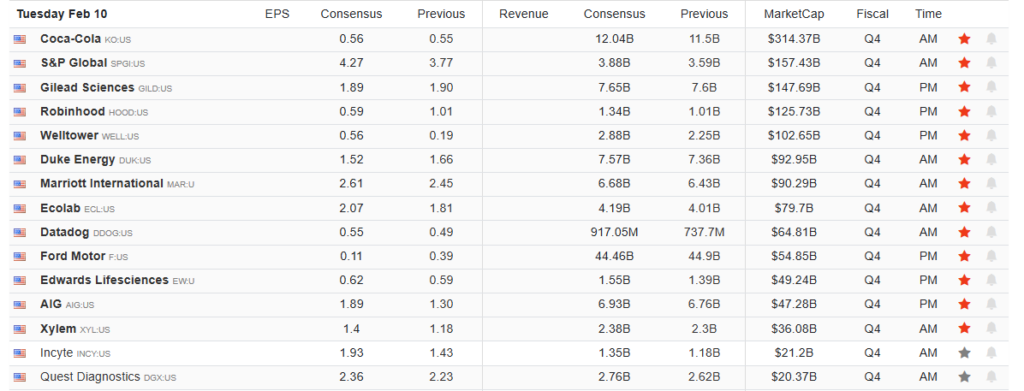The width and height of the screenshot is (1024, 391).
Task: Click the red star for Xylem
Action: click(x=964, y=329)
